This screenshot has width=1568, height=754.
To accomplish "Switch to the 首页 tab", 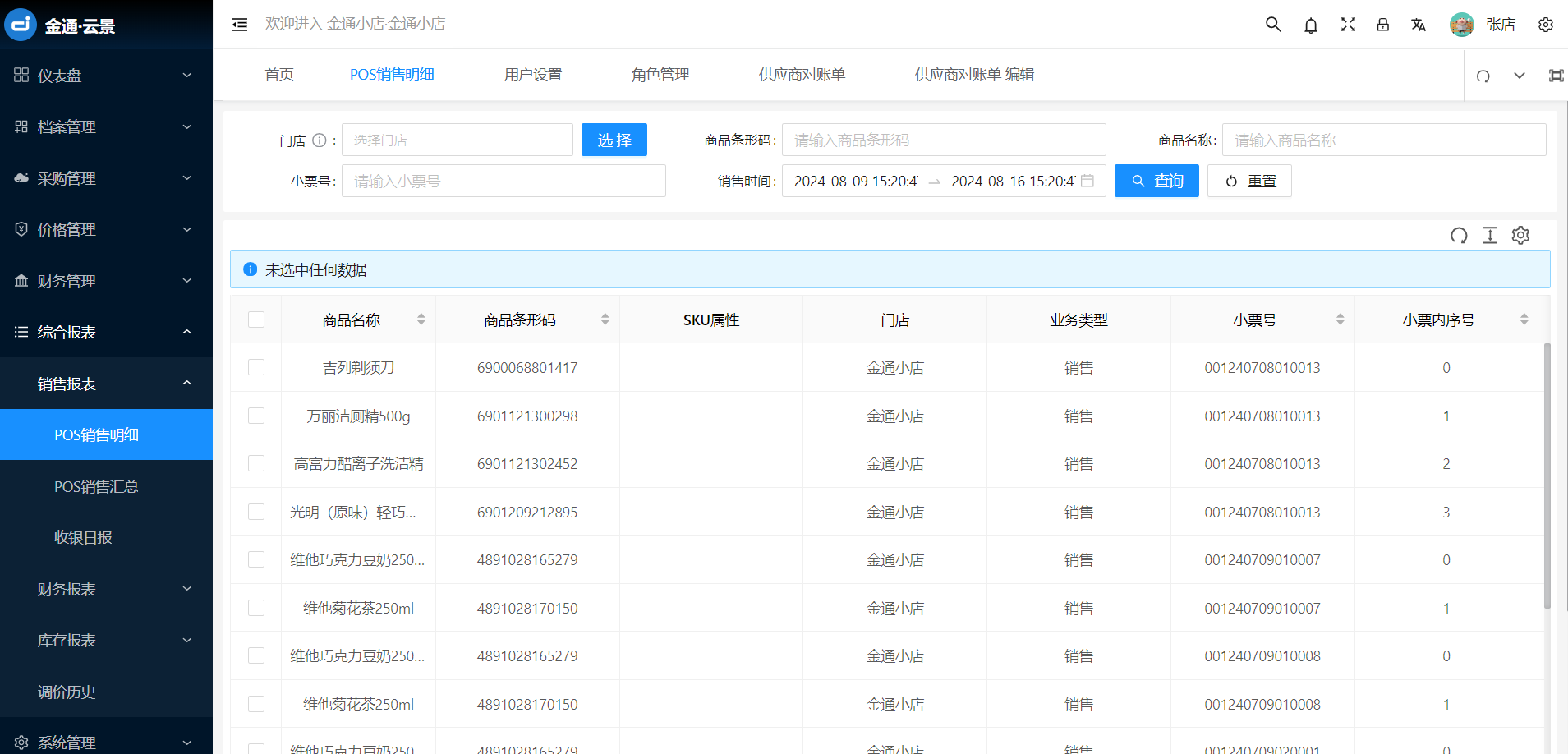I will 279,75.
